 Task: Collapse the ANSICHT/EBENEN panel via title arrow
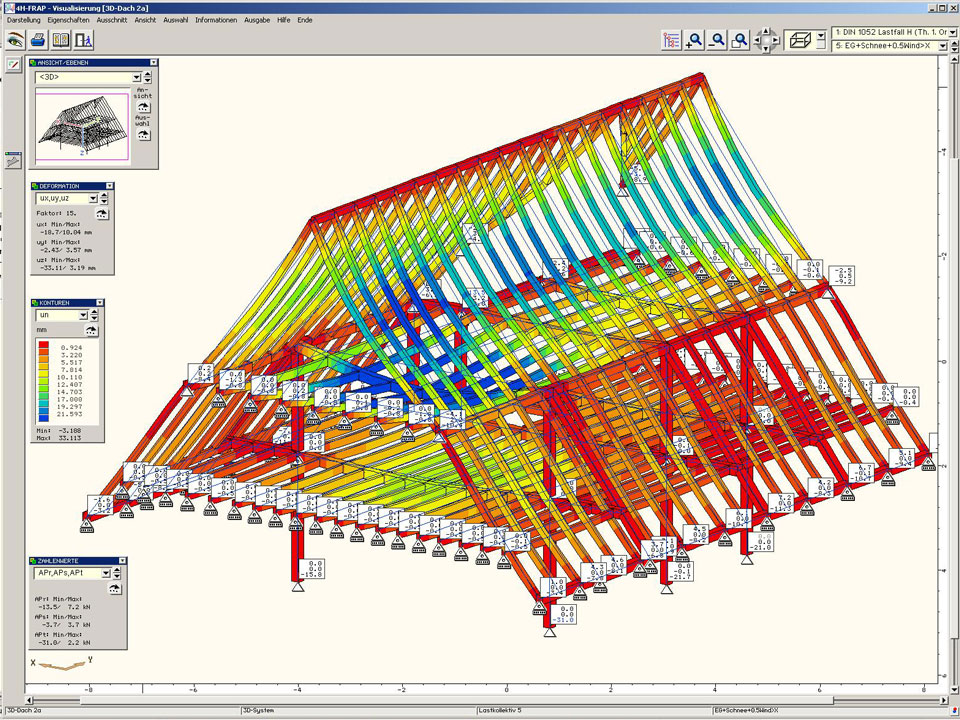click(153, 62)
